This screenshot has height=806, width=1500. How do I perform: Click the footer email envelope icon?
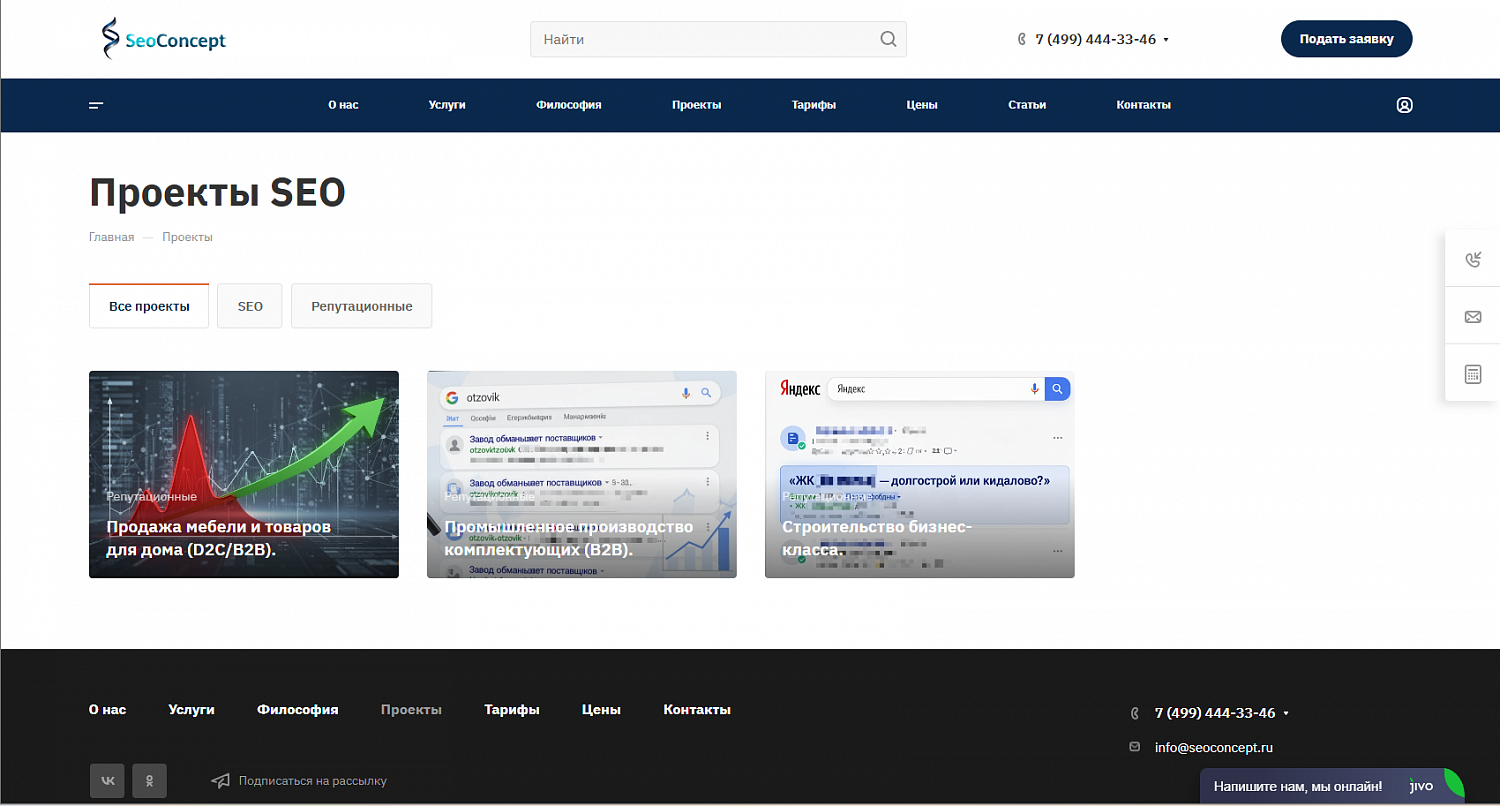(x=1134, y=747)
